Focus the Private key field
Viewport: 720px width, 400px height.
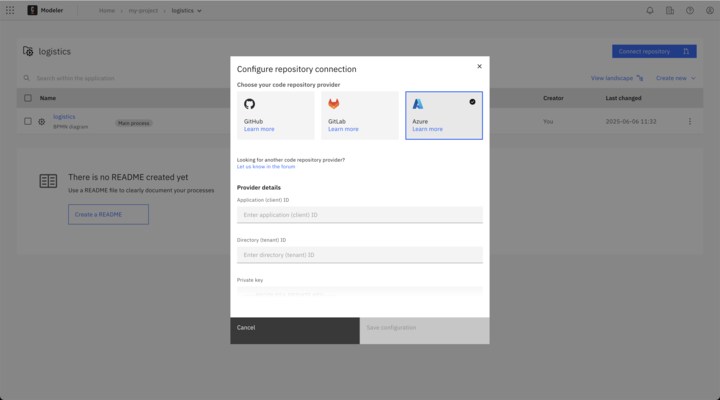(x=360, y=294)
